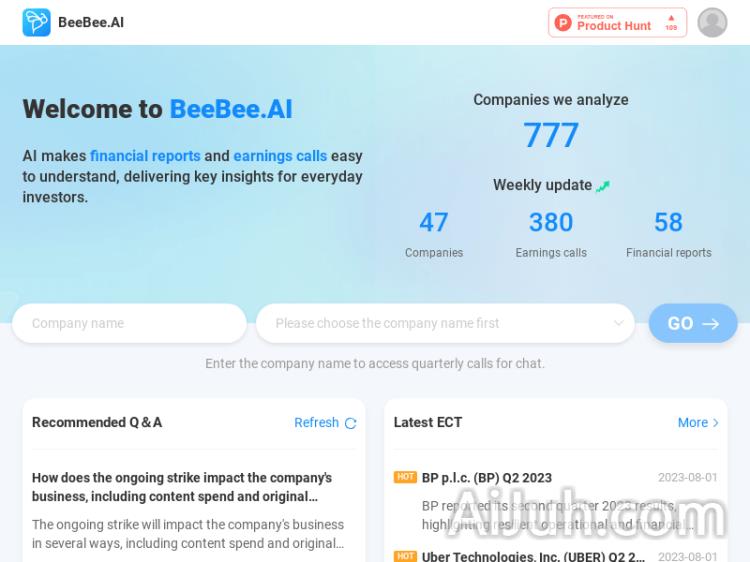
Task: Click the BeeBee.AI logo icon
Action: (x=36, y=22)
